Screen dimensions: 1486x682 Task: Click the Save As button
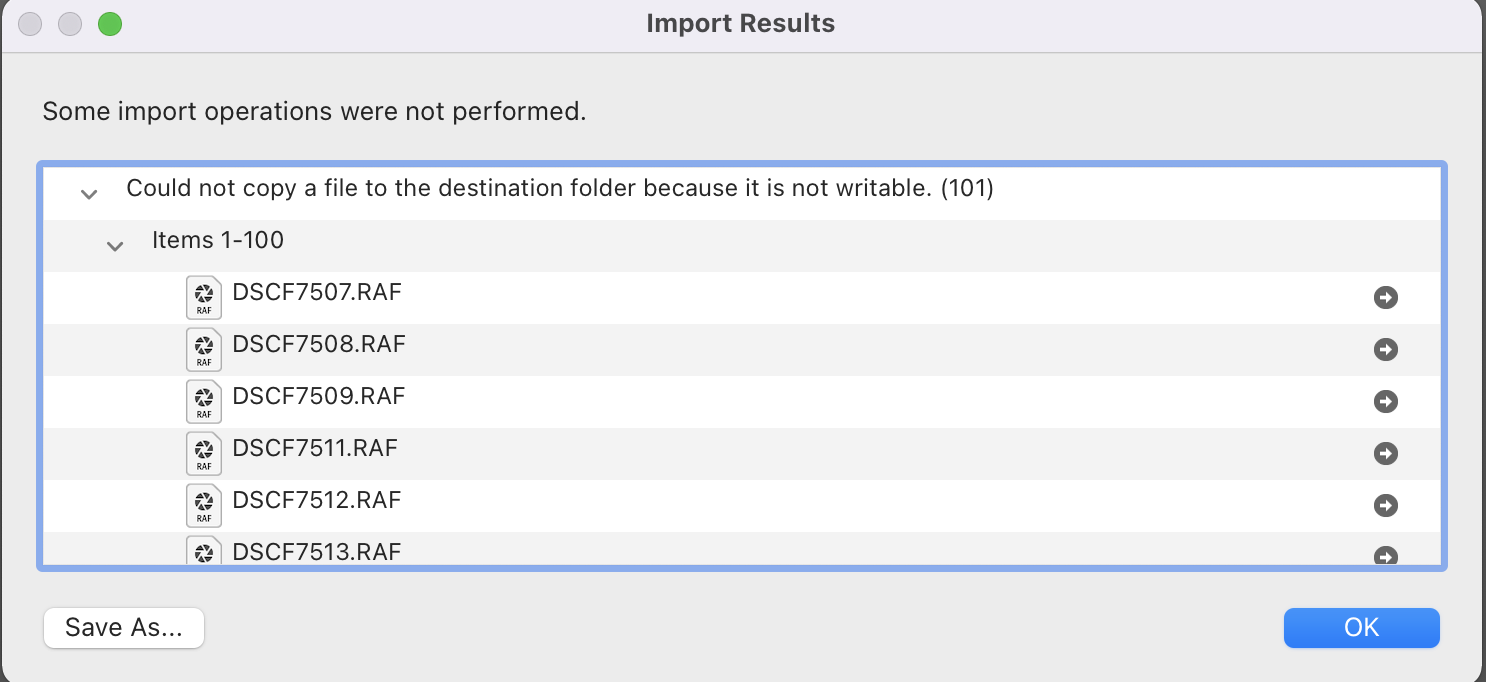coord(123,627)
